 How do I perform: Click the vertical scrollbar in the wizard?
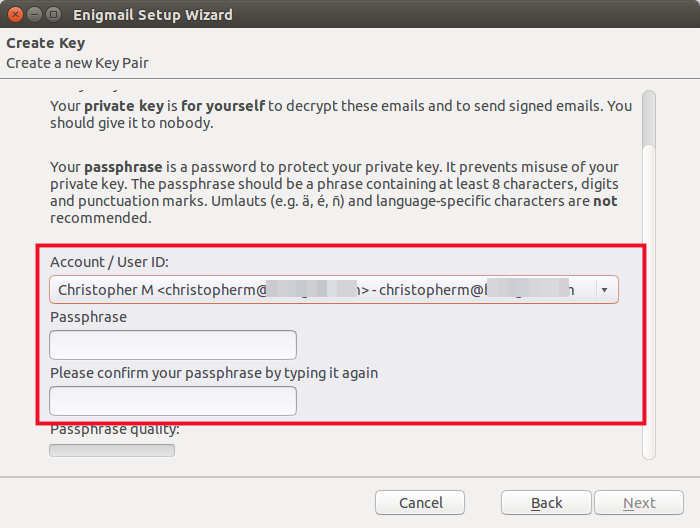click(649, 270)
